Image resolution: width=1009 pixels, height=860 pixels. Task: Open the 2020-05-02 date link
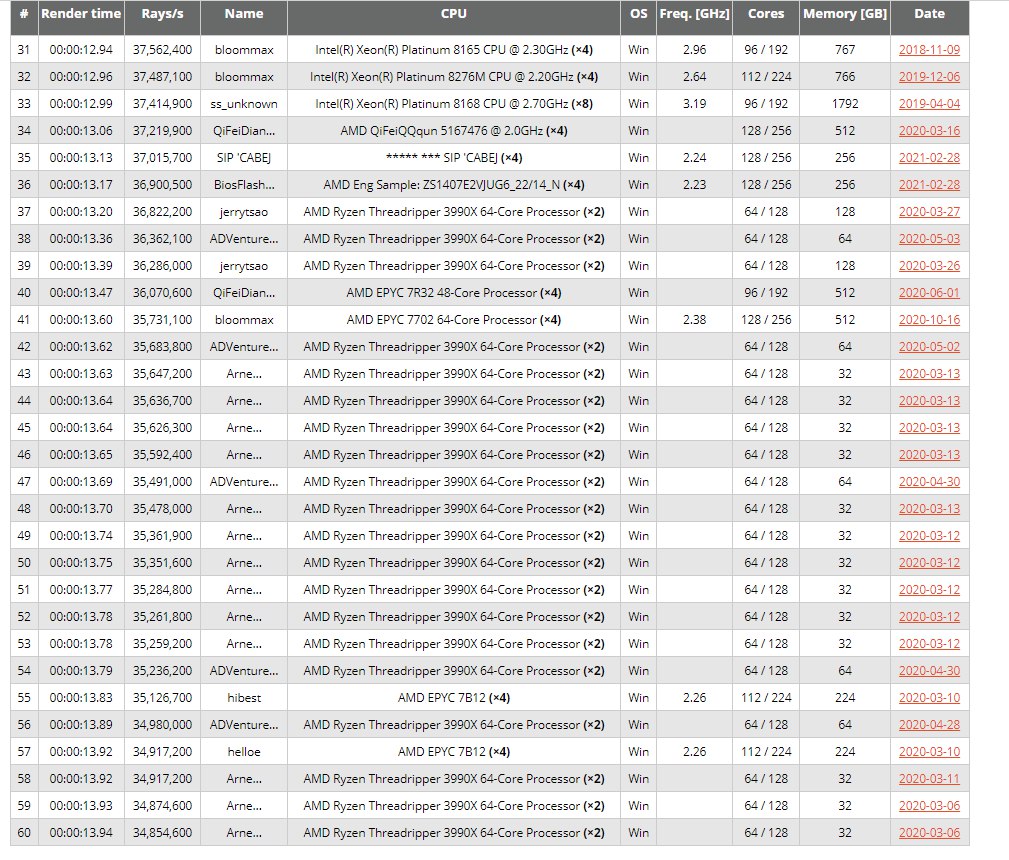pyautogui.click(x=929, y=347)
